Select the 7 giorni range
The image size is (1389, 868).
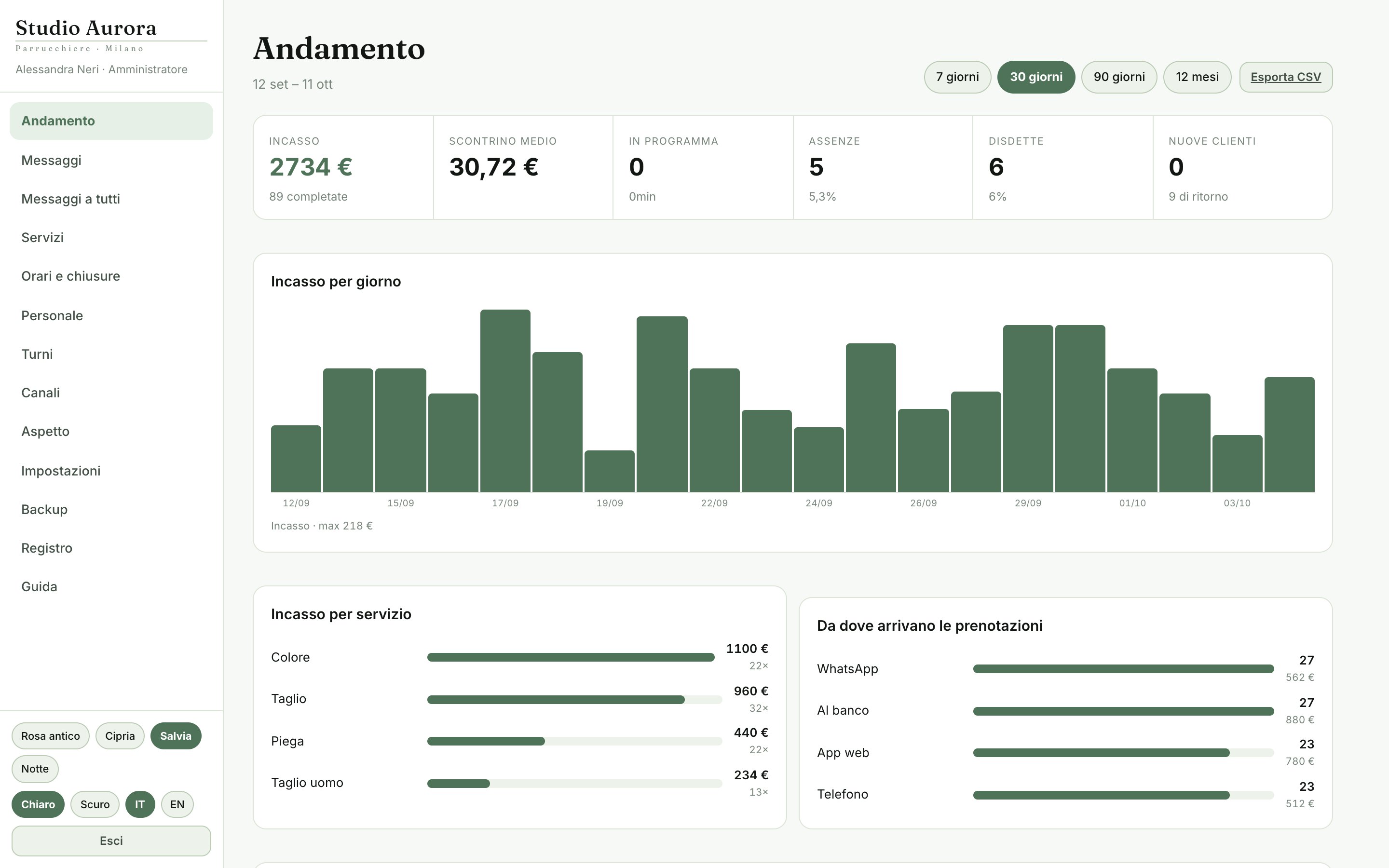click(957, 77)
